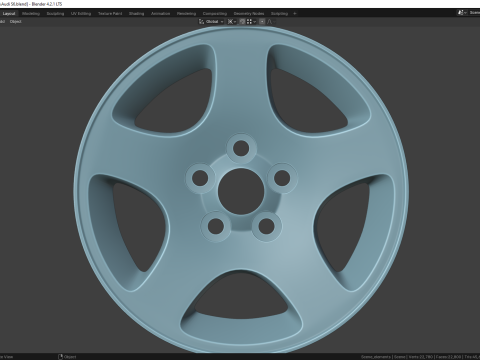Toggle proportional editing button
The image size is (480, 360).
pos(262,22)
